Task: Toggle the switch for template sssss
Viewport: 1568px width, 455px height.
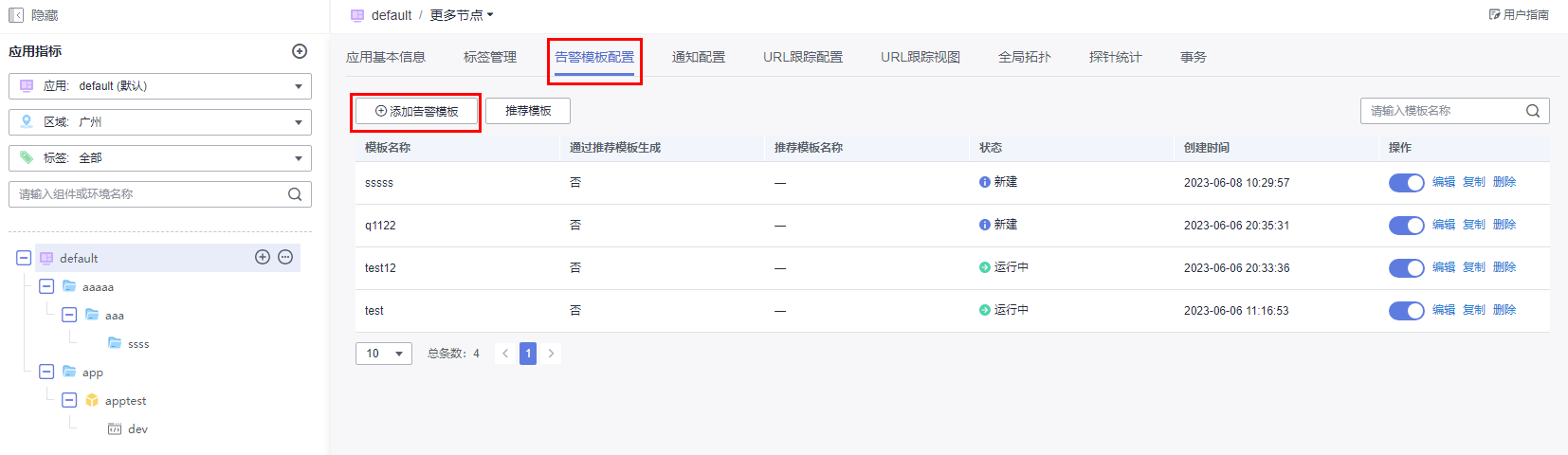Action: [1406, 183]
